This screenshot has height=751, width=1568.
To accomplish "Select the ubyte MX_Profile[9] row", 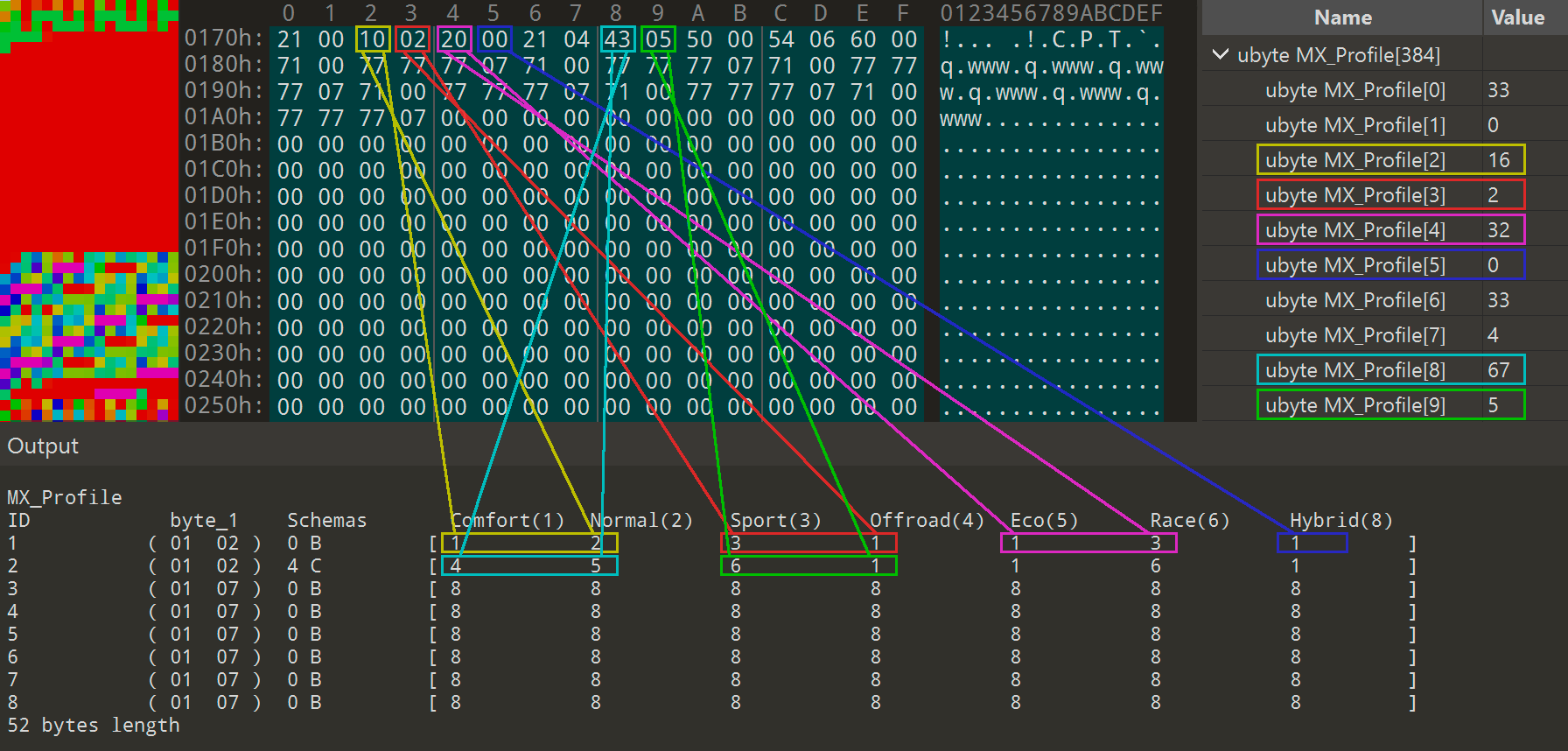I will pyautogui.click(x=1354, y=405).
